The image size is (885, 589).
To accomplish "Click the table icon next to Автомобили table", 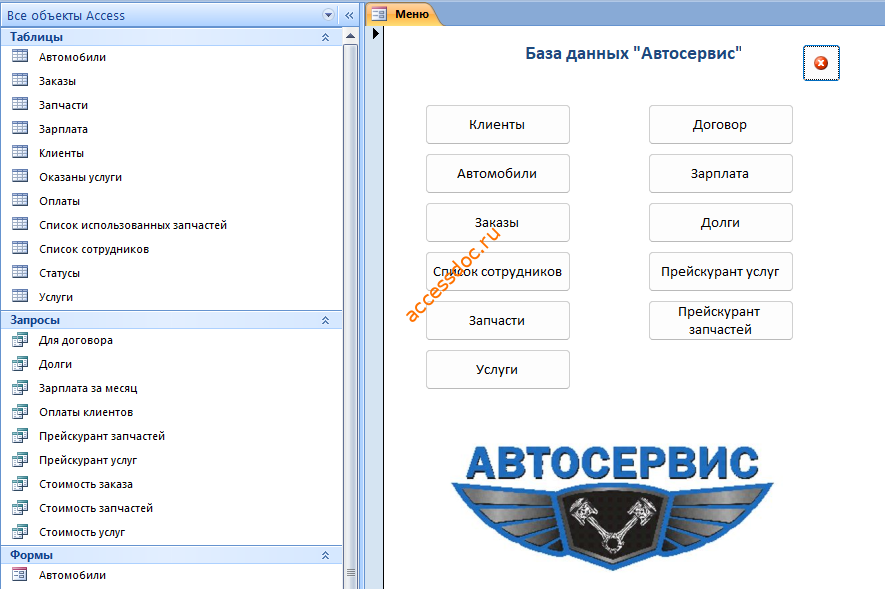I will click(20, 56).
